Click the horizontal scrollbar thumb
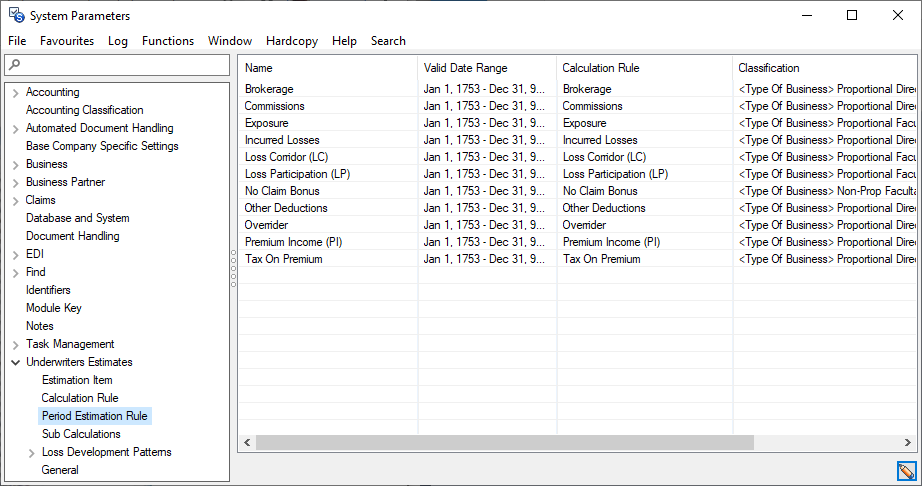 (500, 442)
